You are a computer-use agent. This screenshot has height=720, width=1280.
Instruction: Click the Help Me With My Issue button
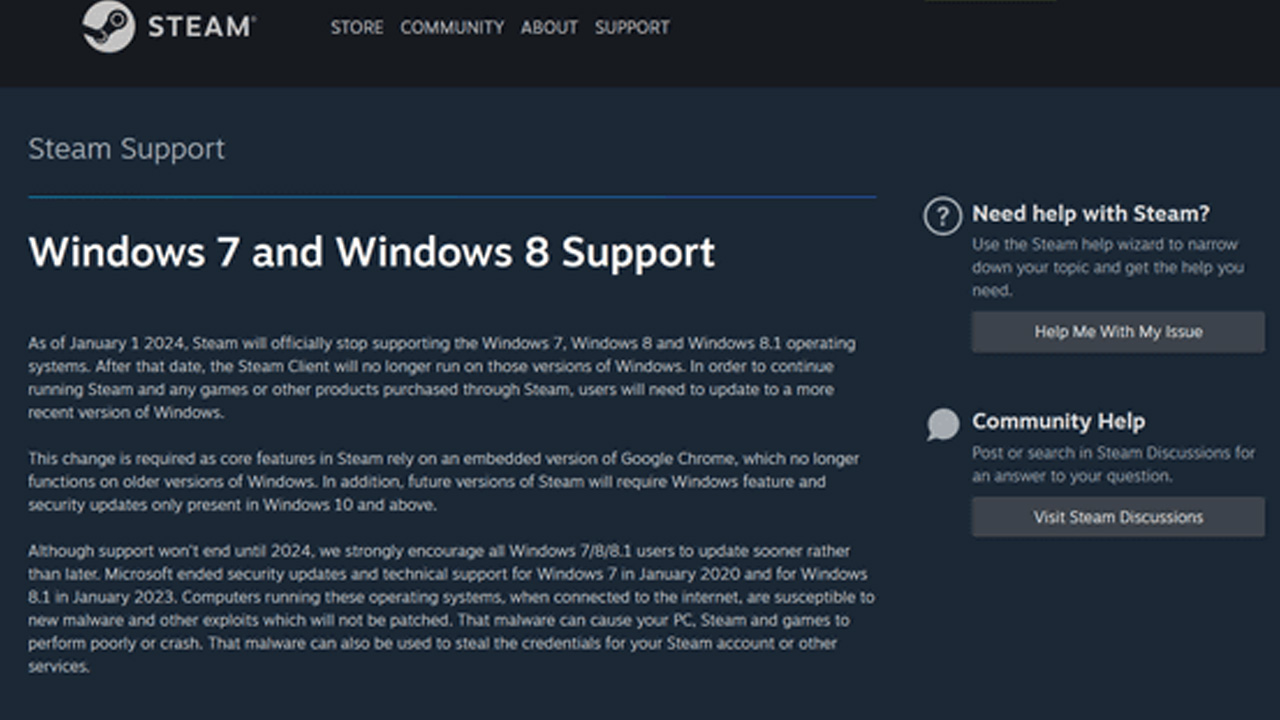(1118, 332)
